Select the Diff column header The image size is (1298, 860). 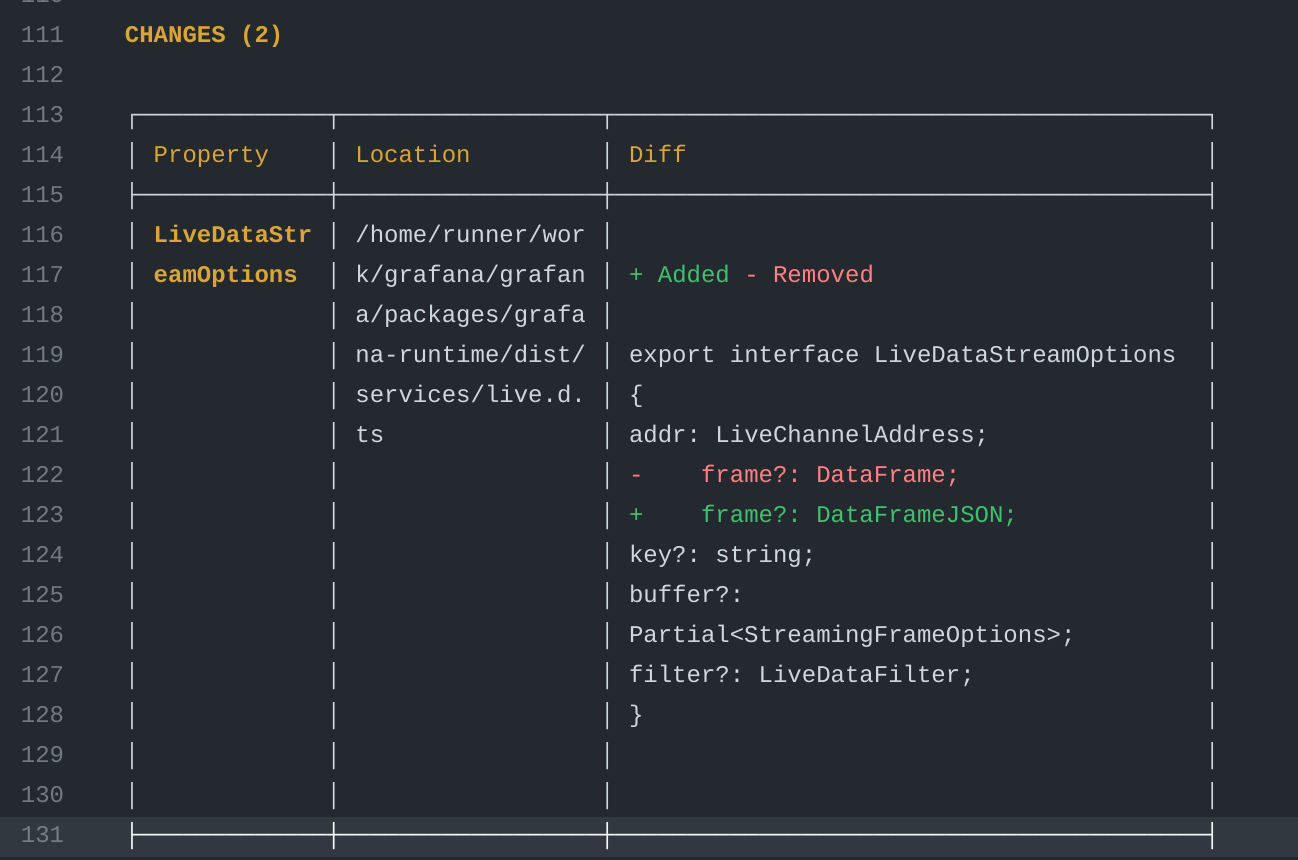(x=656, y=154)
